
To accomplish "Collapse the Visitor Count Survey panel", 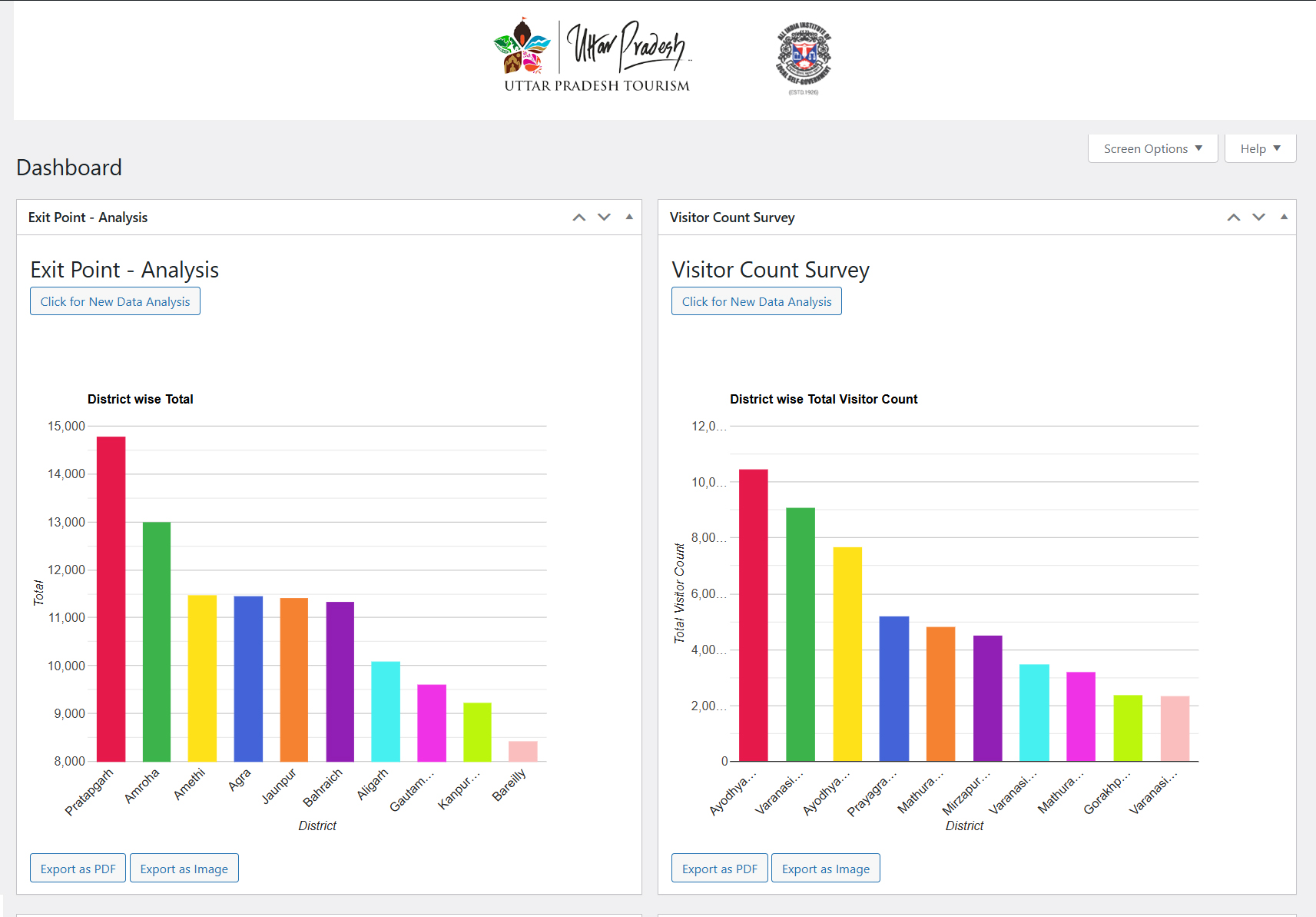I will point(1284,218).
